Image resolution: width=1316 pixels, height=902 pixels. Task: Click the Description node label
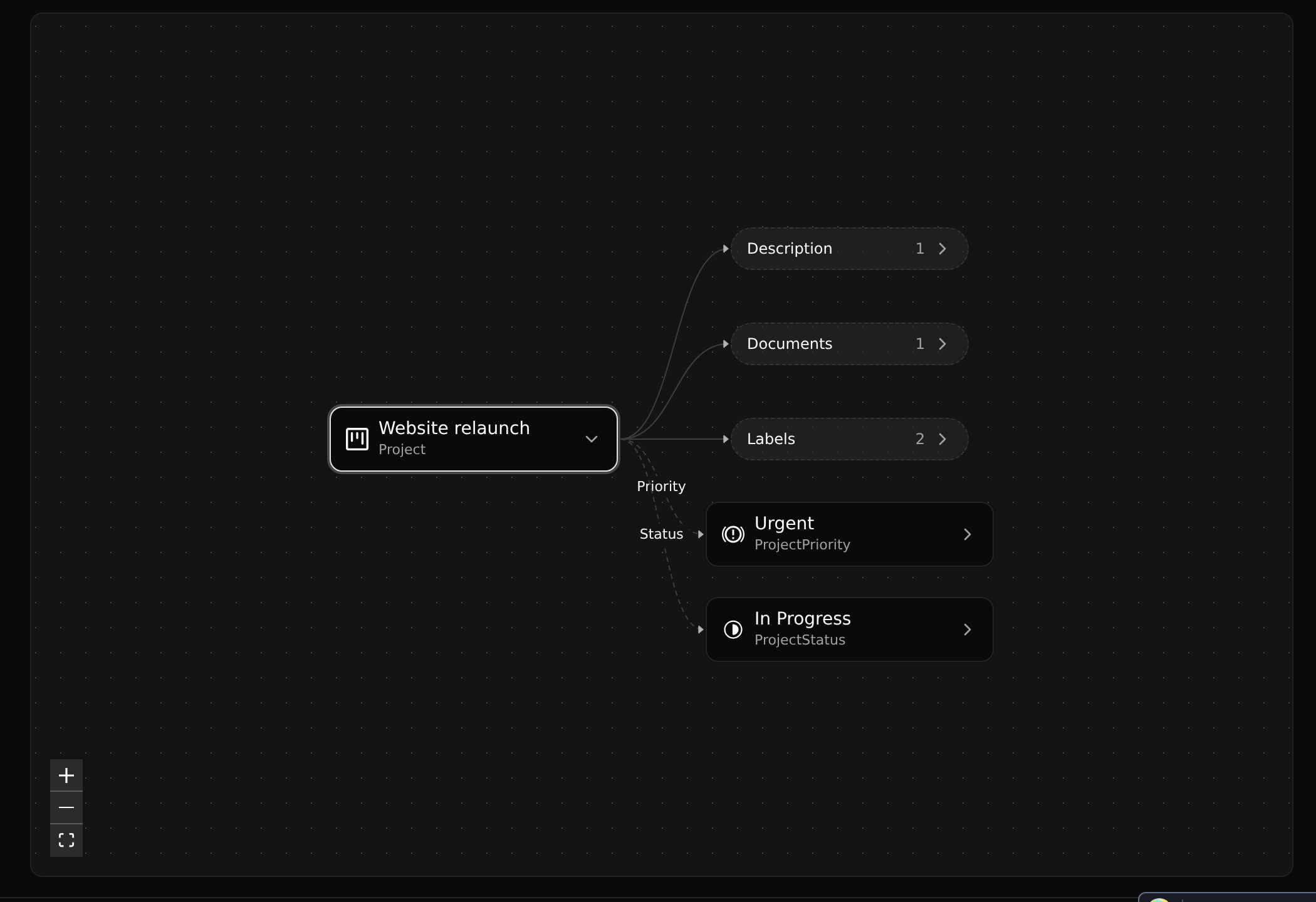click(x=790, y=249)
